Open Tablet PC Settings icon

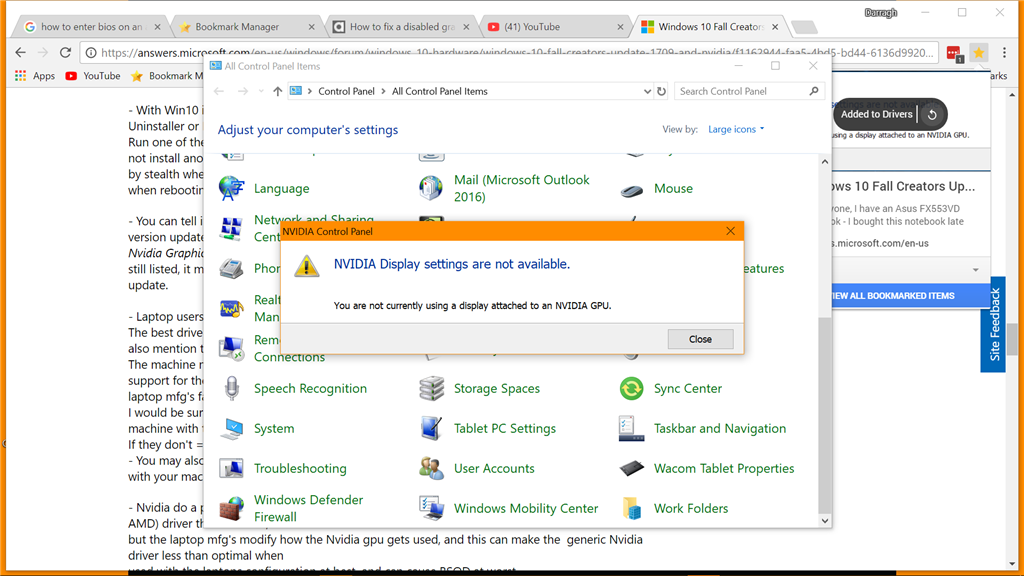click(431, 428)
